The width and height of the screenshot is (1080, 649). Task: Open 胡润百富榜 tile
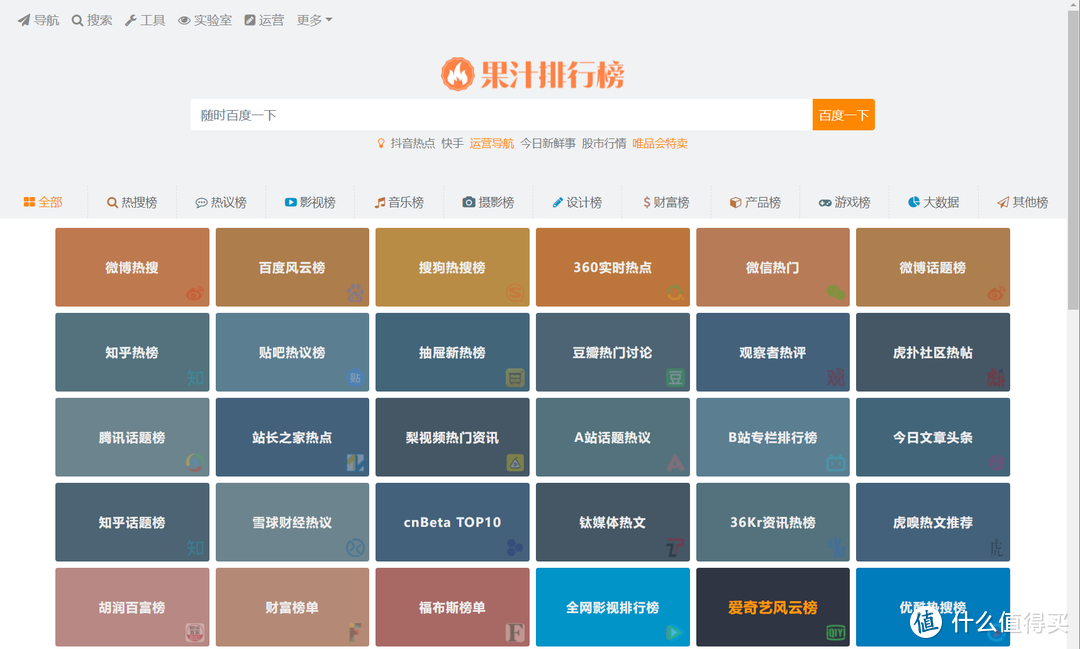pyautogui.click(x=132, y=607)
